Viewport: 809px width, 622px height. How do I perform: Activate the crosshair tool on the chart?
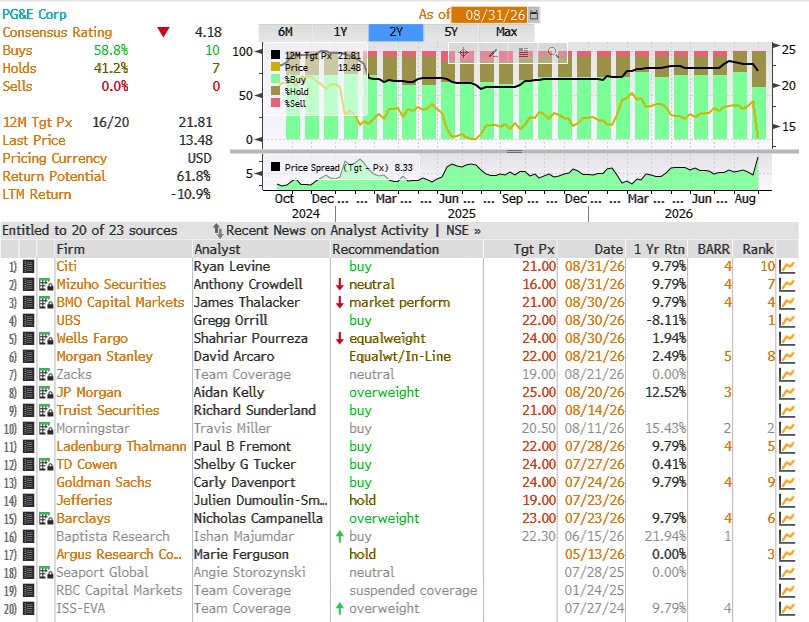463,53
